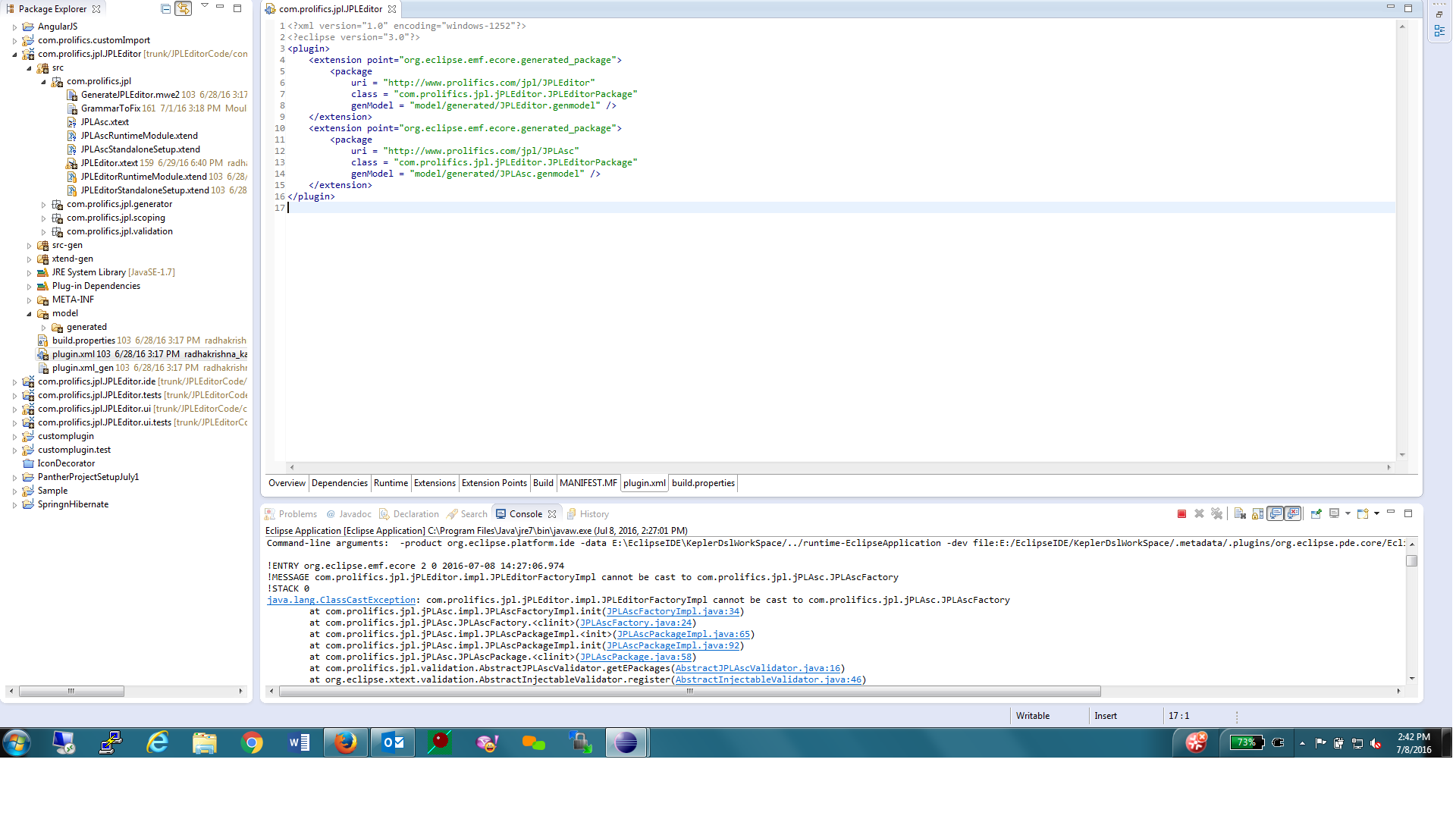Open the Extension Points tab
The image size is (1456, 819).
[x=494, y=483]
